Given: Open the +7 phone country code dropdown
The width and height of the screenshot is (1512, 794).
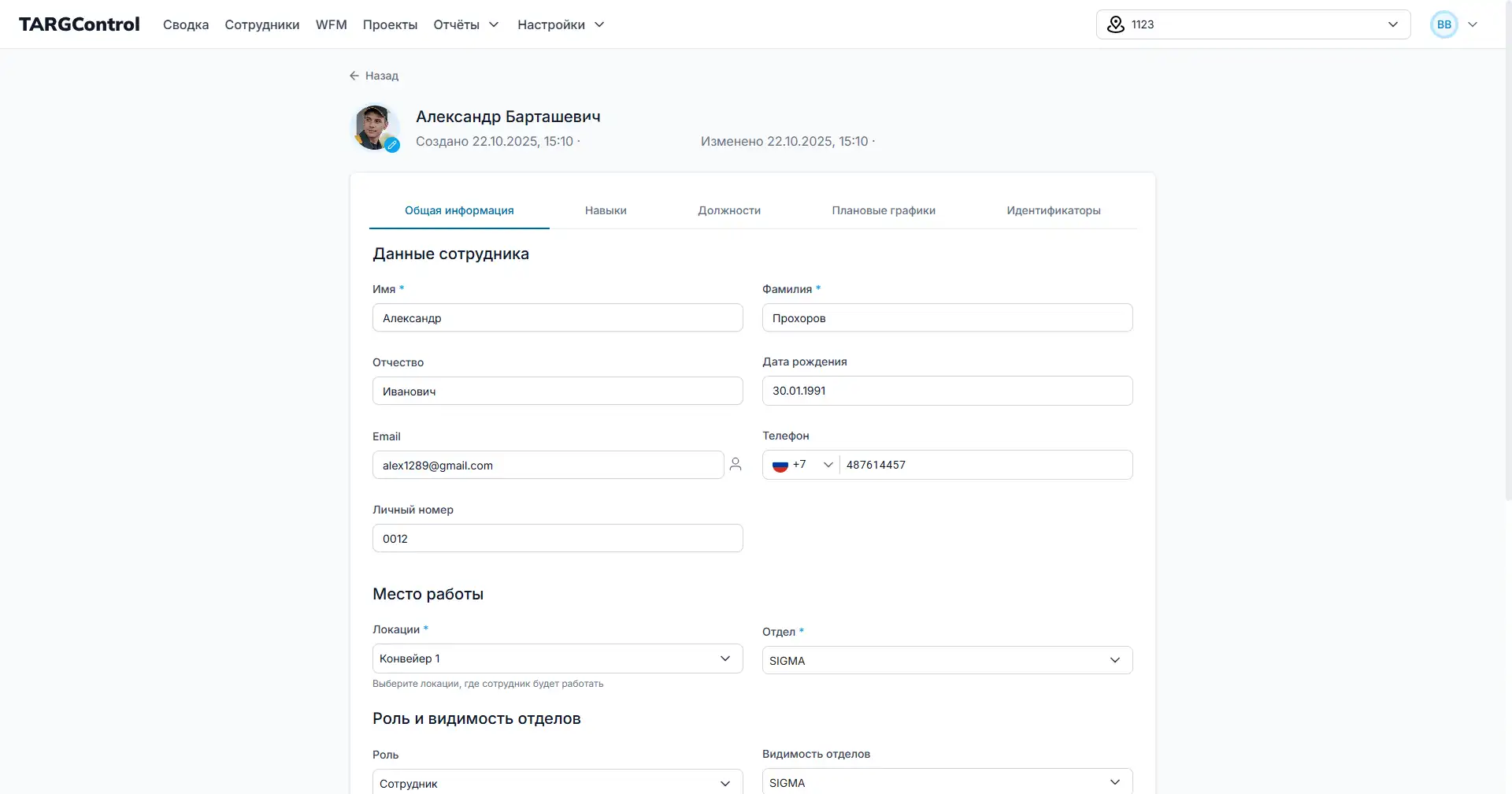Looking at the screenshot, I should (x=802, y=465).
